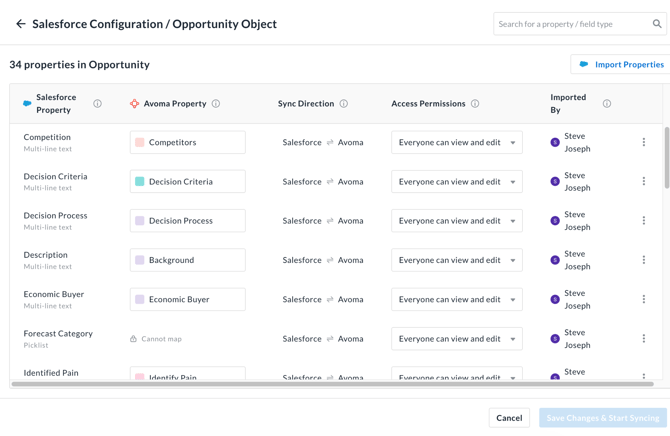
Task: Open the Description access permissions dropdown
Action: [x=457, y=260]
